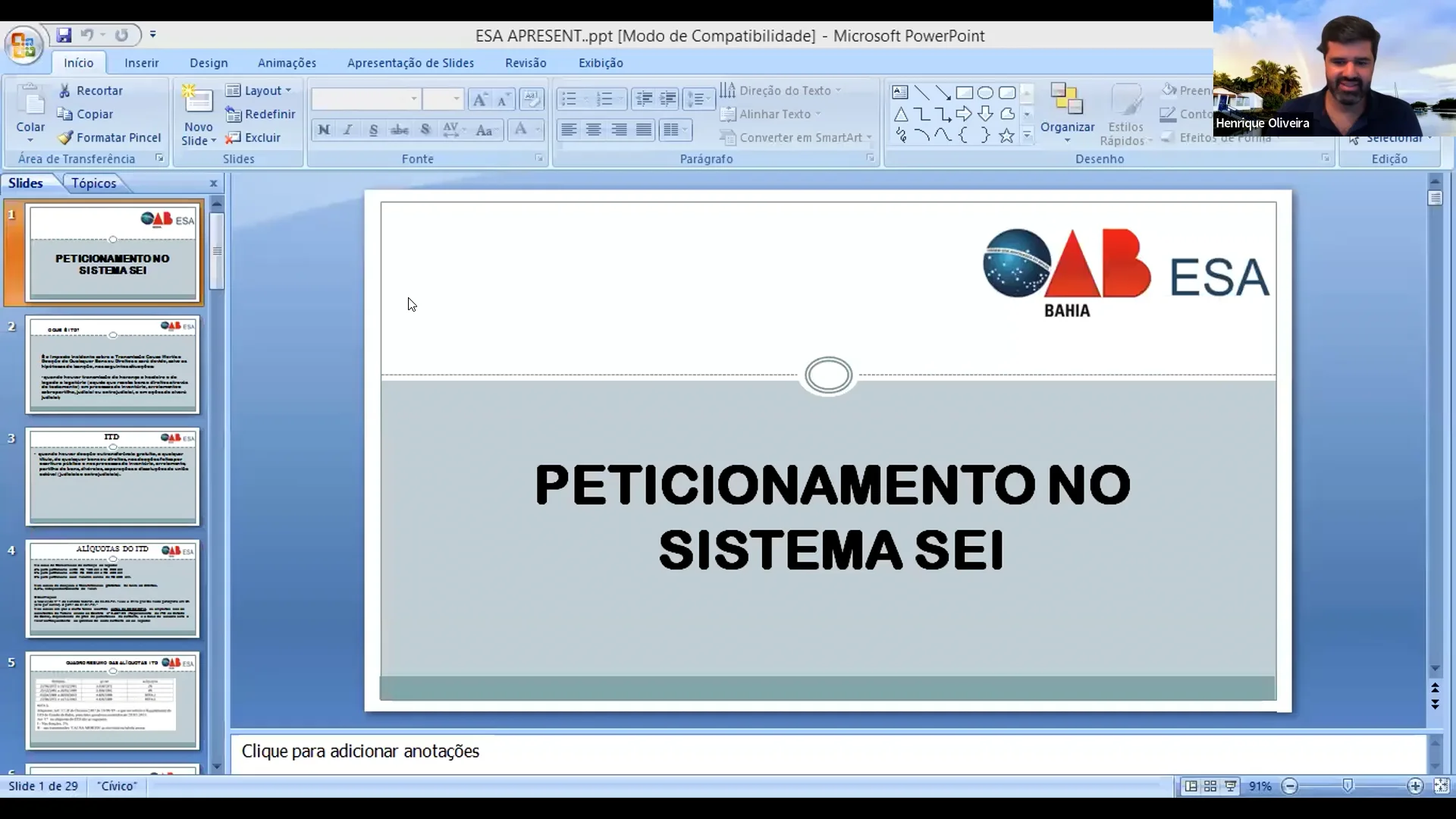The image size is (1456, 819).
Task: Click the Office button logo
Action: [x=23, y=45]
